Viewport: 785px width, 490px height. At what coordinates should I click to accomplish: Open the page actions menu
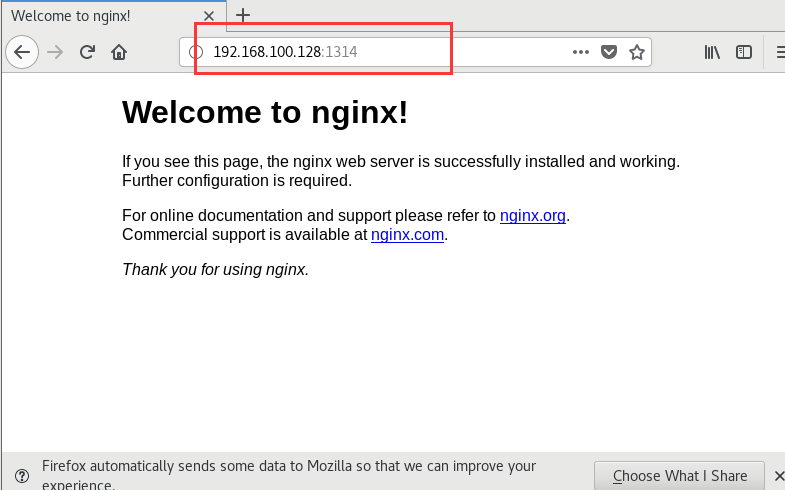(x=581, y=52)
